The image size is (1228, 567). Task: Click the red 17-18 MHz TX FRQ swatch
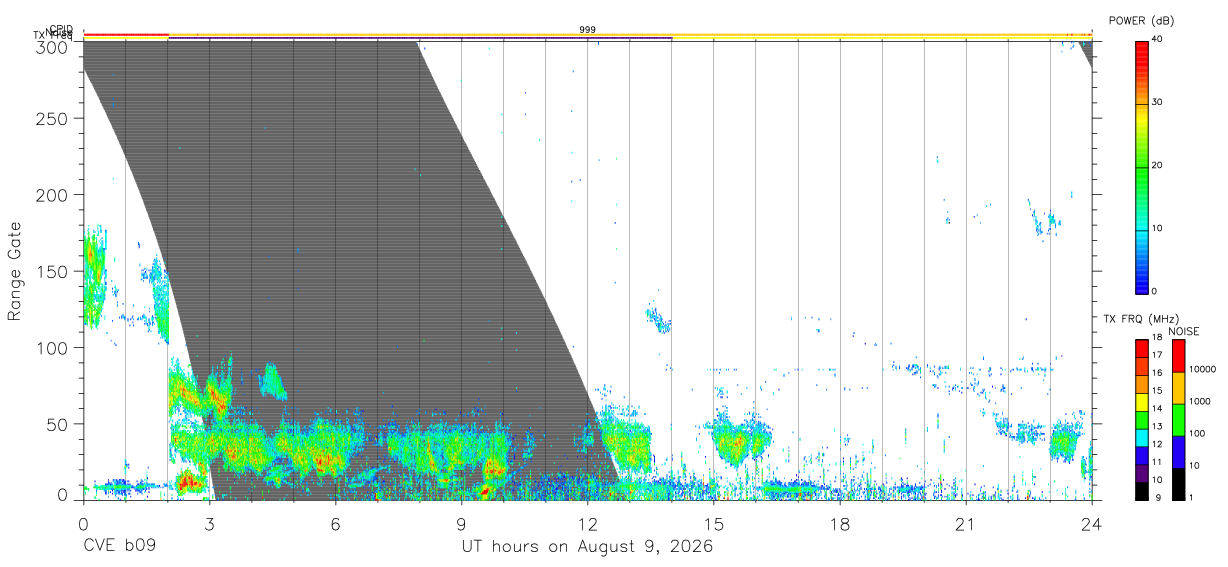click(x=1142, y=347)
